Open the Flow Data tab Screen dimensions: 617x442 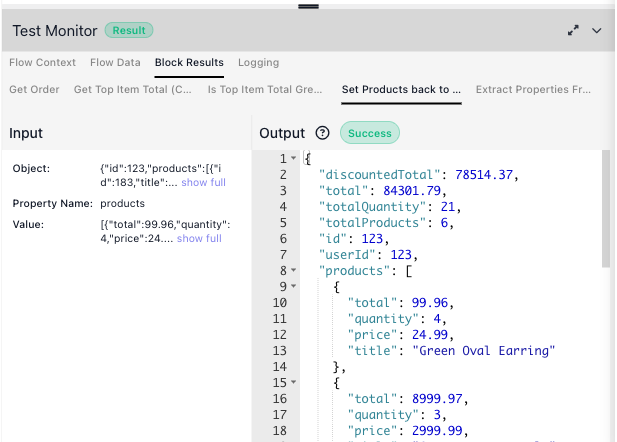(x=115, y=63)
